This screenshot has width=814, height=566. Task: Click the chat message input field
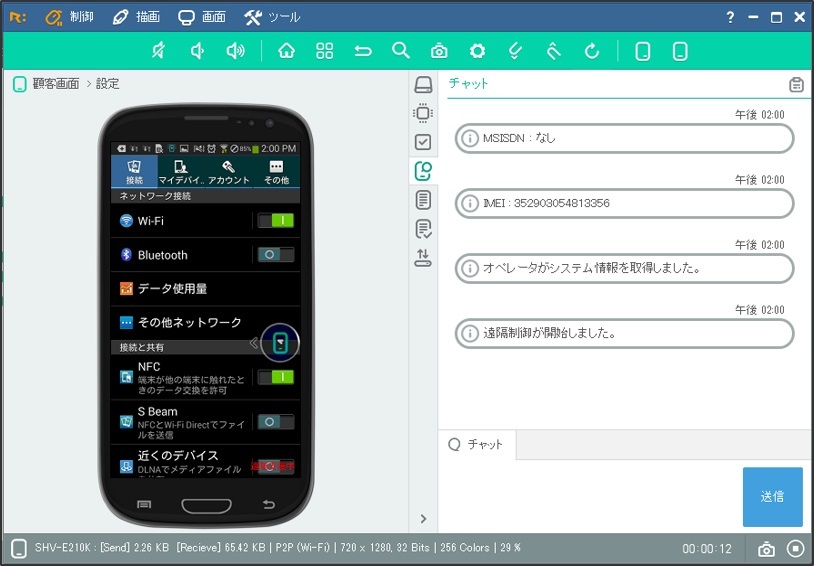click(590, 495)
